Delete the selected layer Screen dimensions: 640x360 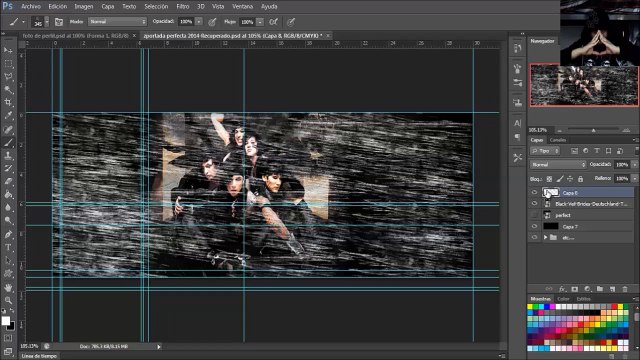(625, 289)
